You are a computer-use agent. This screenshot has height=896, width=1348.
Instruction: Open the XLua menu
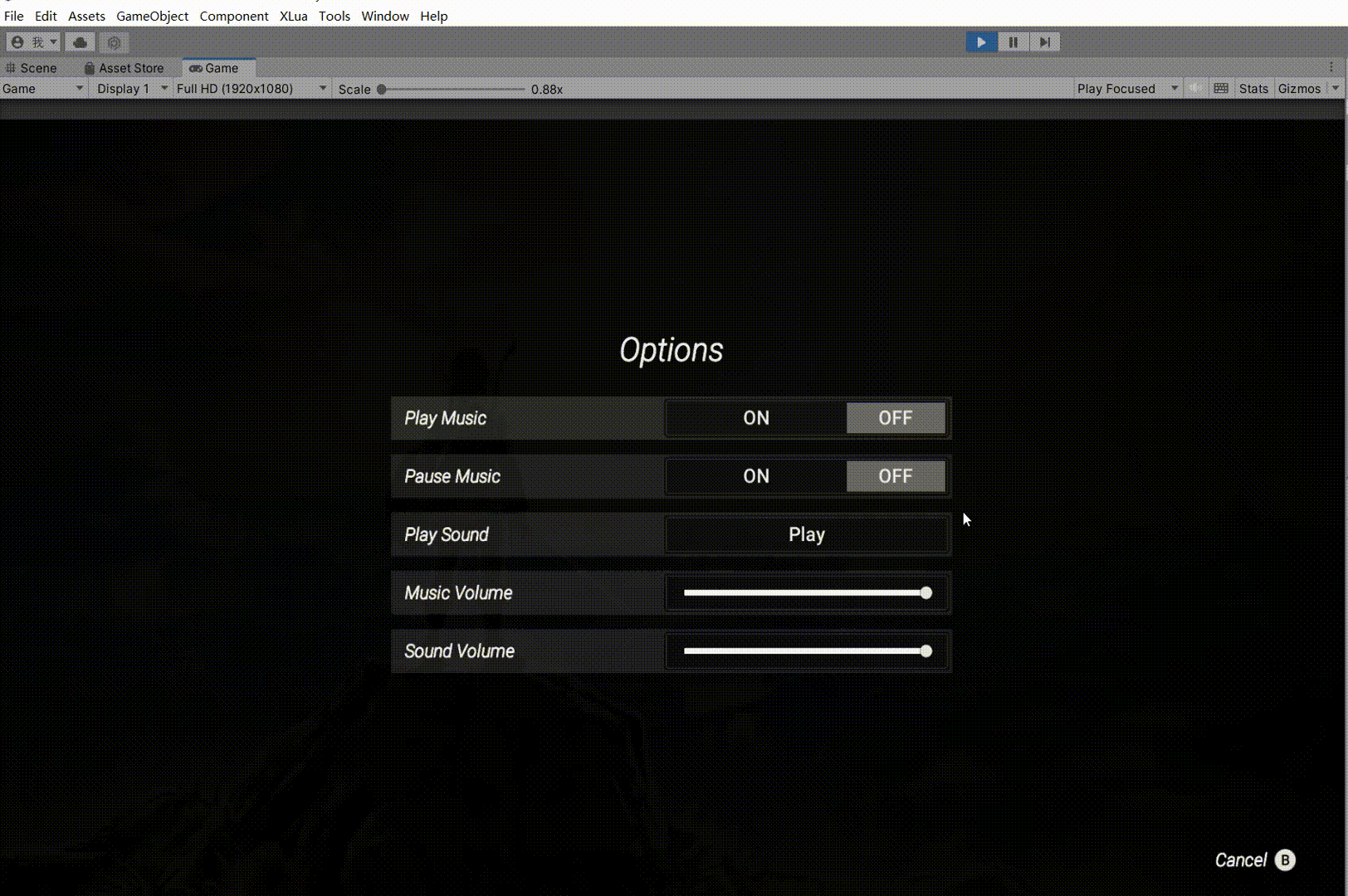click(x=292, y=16)
